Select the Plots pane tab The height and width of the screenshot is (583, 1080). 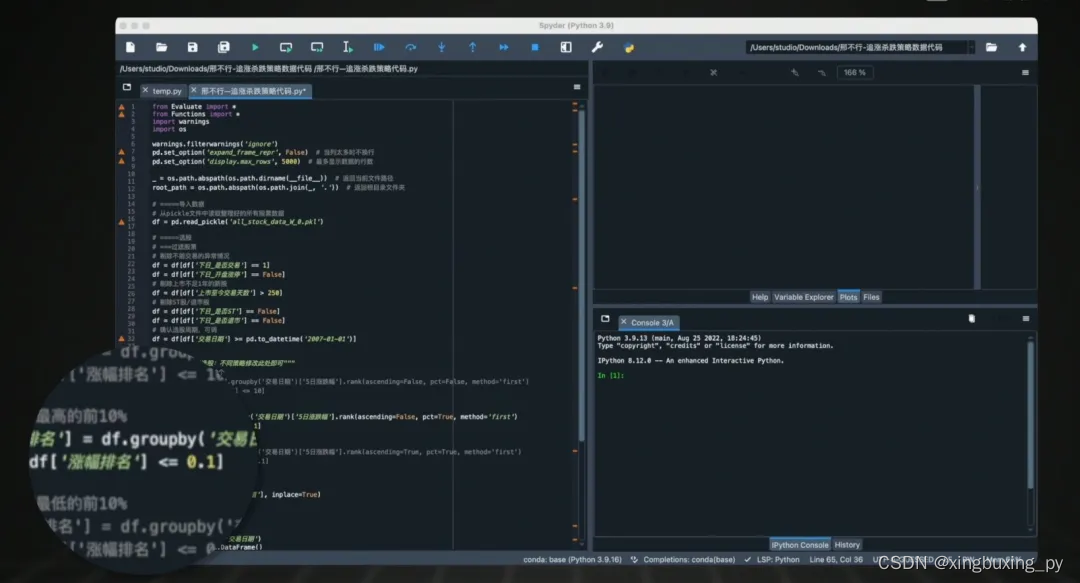tap(848, 297)
